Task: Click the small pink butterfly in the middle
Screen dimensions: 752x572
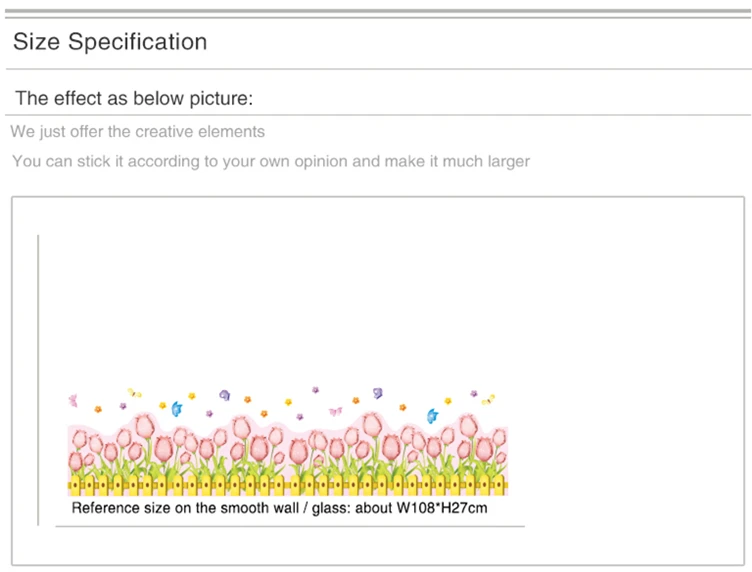Action: pos(335,411)
